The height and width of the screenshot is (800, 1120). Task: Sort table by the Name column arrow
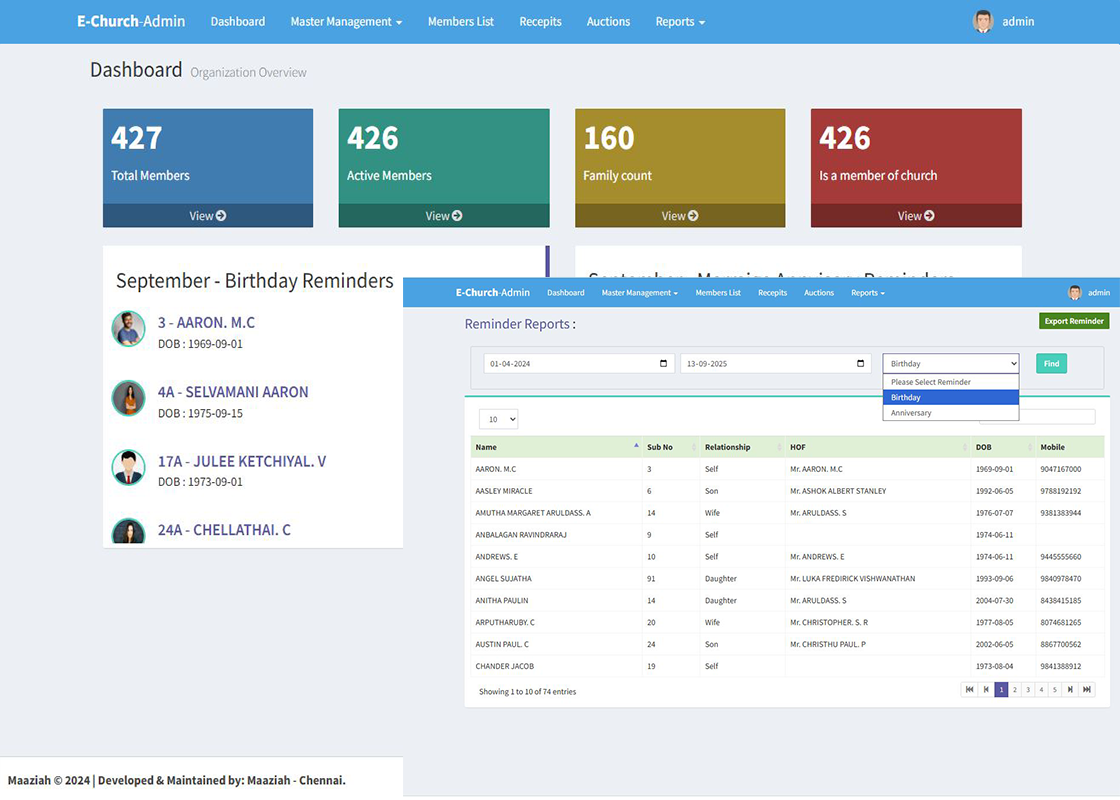(x=636, y=446)
